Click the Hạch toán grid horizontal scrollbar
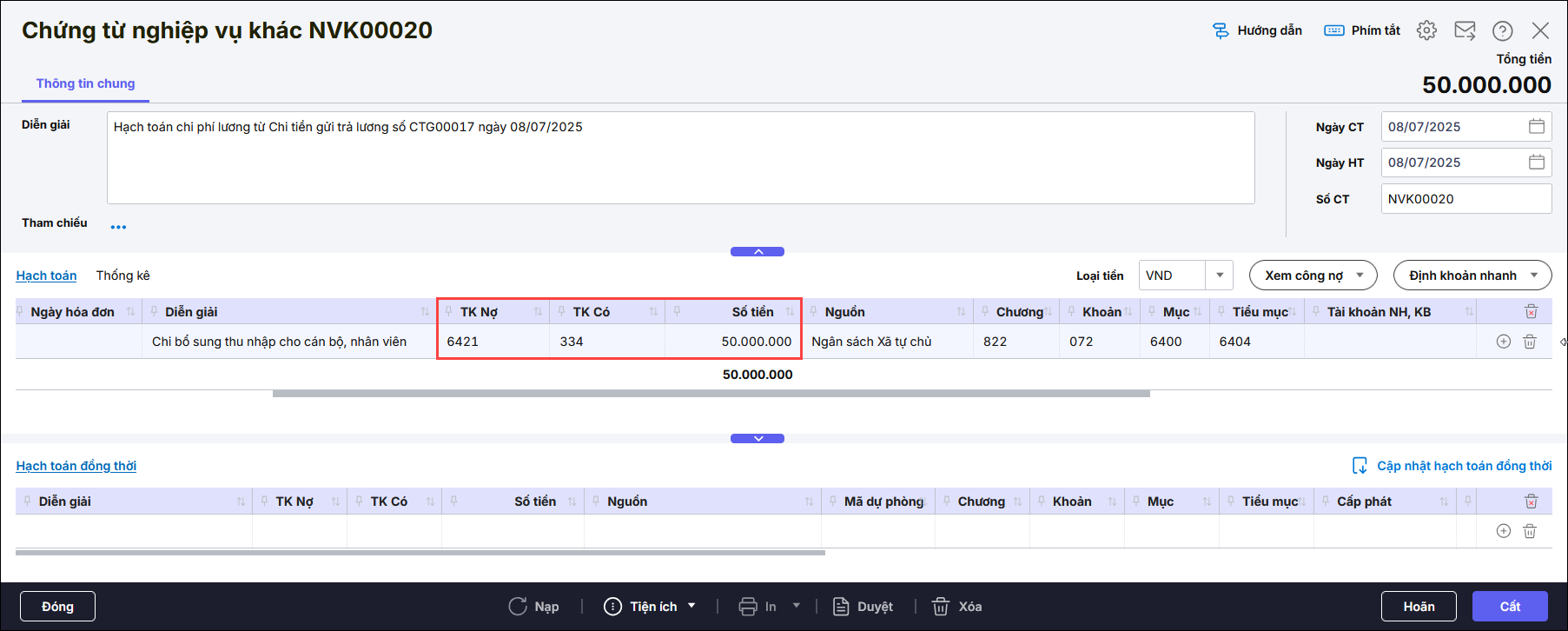 (711, 394)
